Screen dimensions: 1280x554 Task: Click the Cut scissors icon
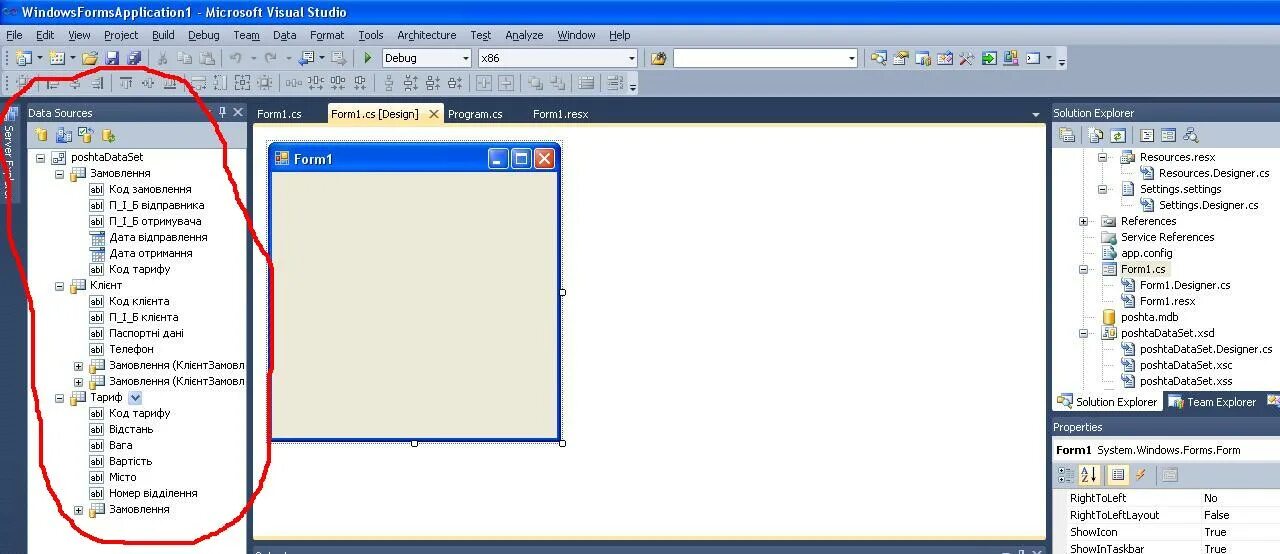pos(161,58)
